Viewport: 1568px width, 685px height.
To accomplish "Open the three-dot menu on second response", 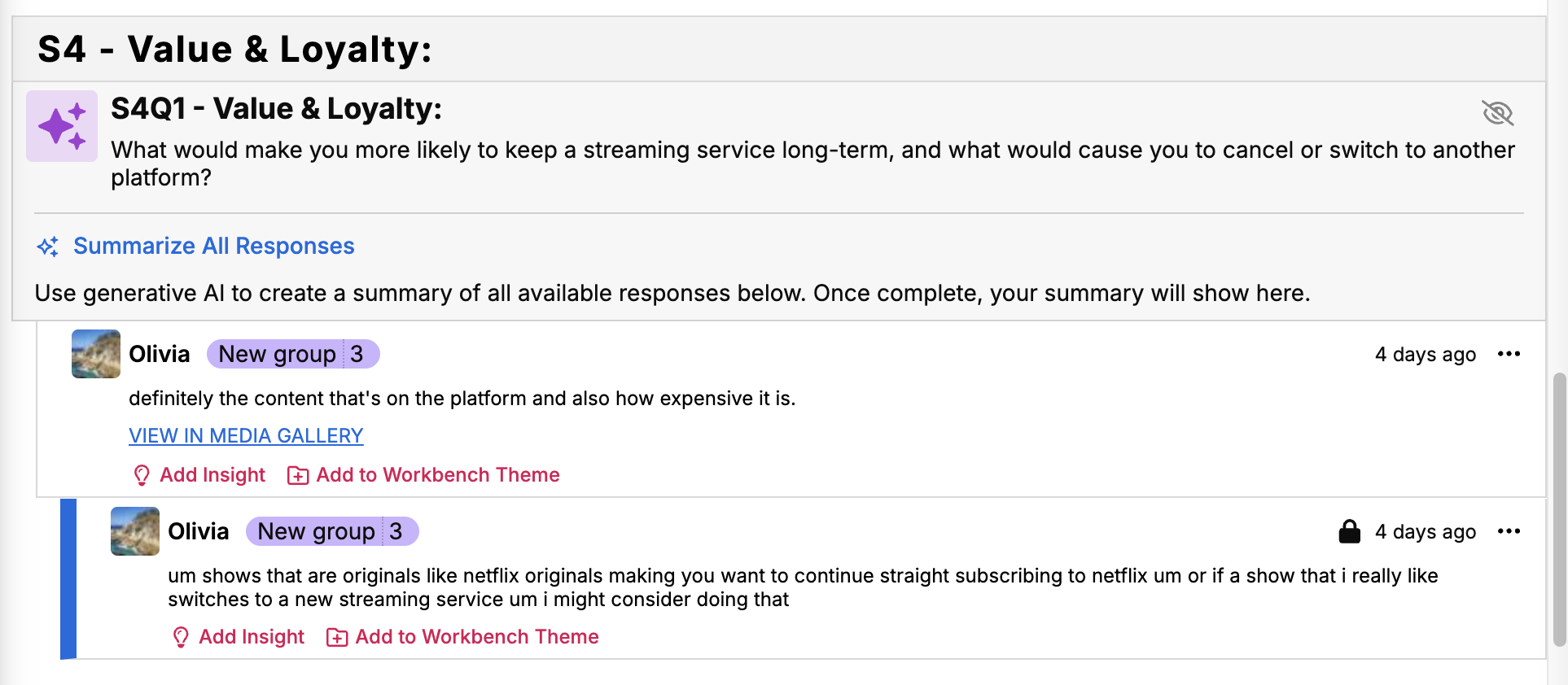I will coord(1509,531).
